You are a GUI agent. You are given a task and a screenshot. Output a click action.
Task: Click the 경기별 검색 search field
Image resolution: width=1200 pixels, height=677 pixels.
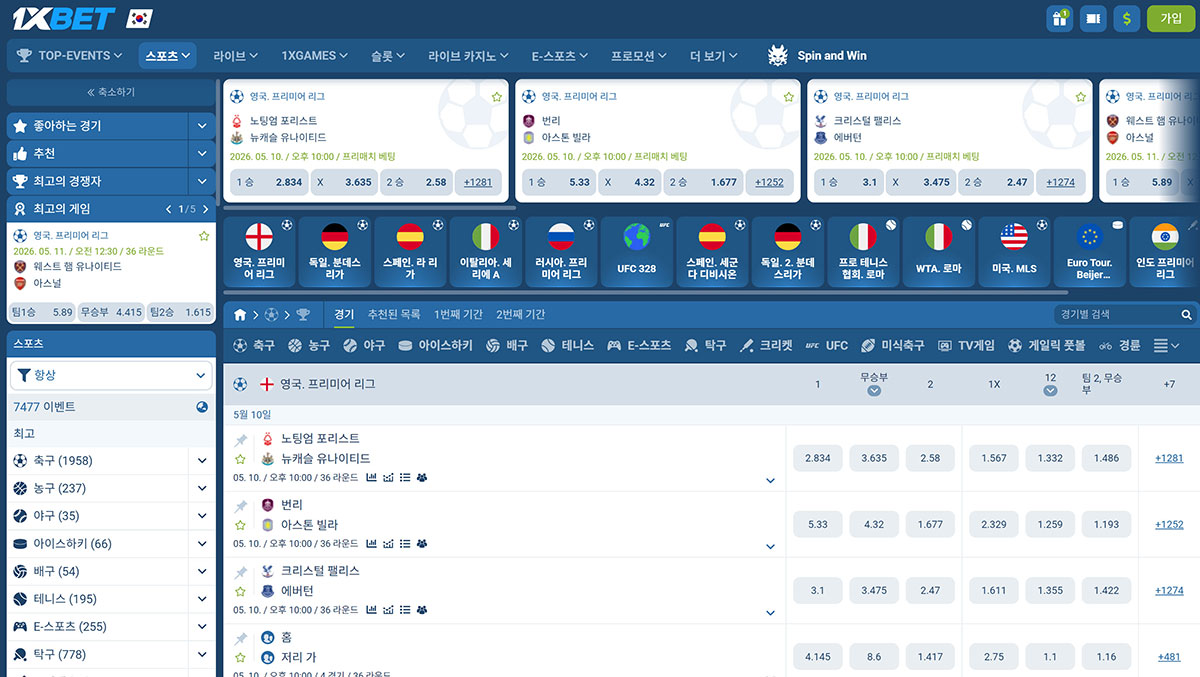(1117, 315)
